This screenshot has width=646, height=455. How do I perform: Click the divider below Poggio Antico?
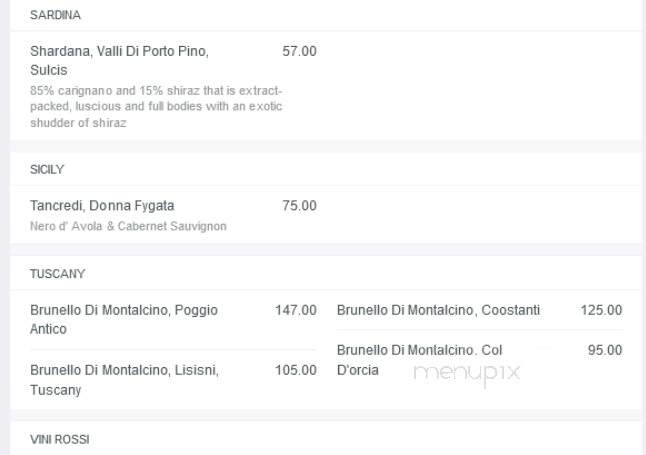[173, 350]
